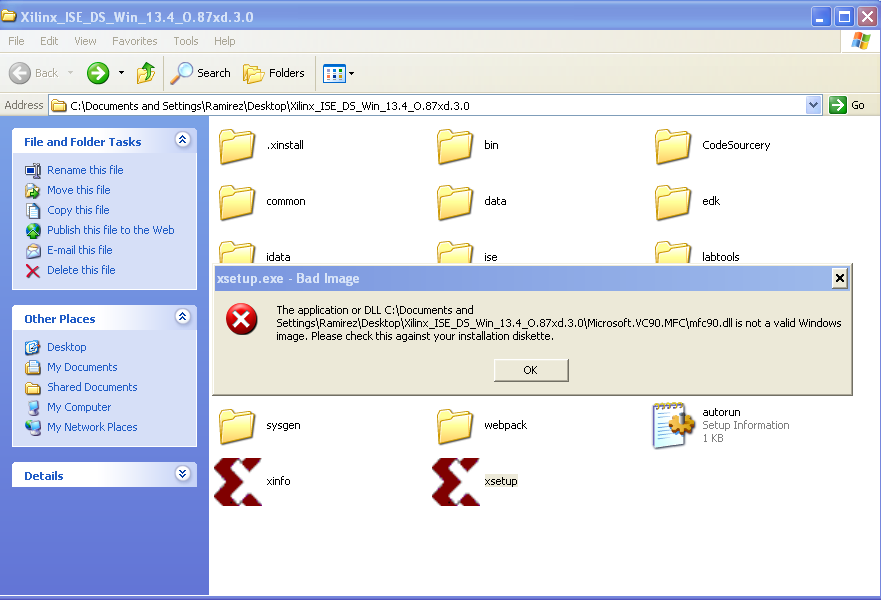Image resolution: width=881 pixels, height=600 pixels.
Task: Click Delete this file link
Action: pyautogui.click(x=81, y=270)
